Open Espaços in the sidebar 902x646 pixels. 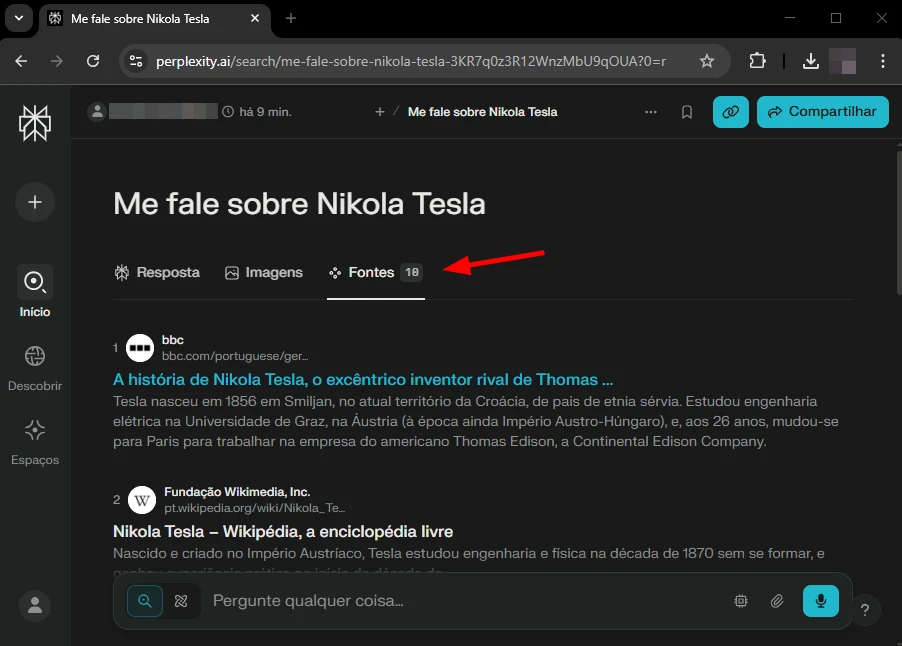[x=35, y=442]
